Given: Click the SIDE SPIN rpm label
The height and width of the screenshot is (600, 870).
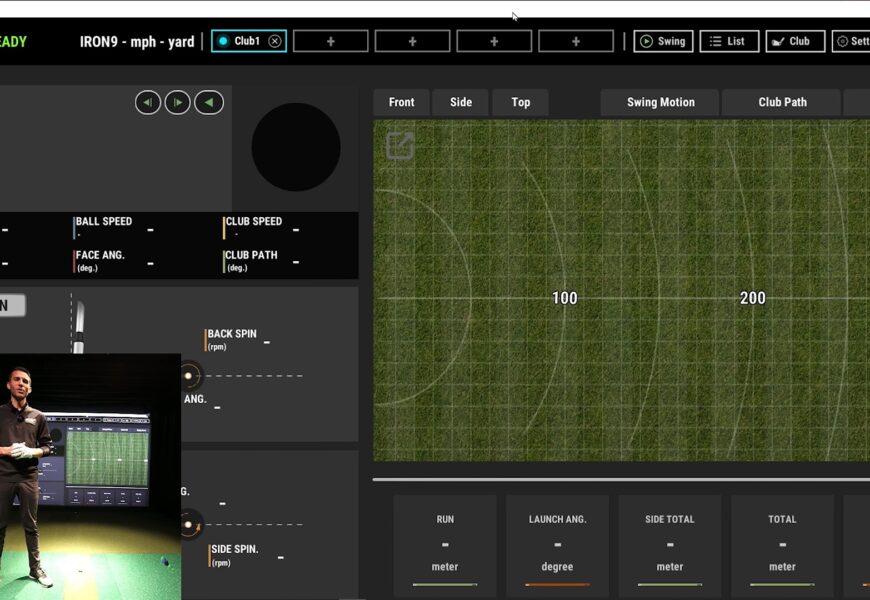Looking at the screenshot, I should [235, 554].
